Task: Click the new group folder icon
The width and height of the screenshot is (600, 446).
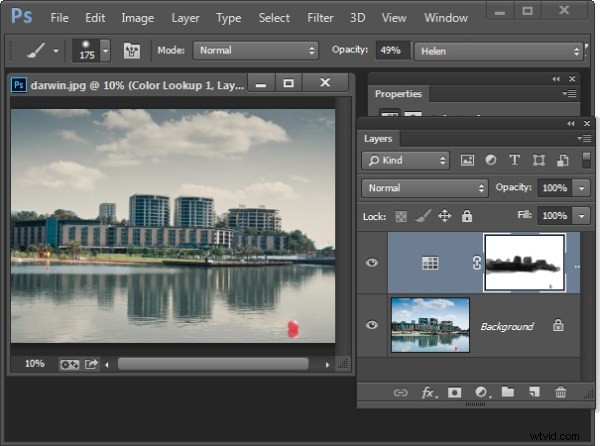Action: click(508, 392)
